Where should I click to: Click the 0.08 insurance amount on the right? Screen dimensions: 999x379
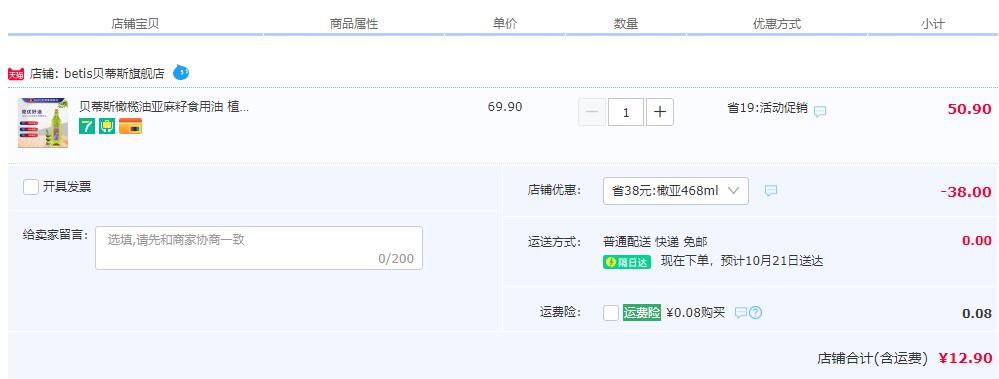tap(977, 313)
